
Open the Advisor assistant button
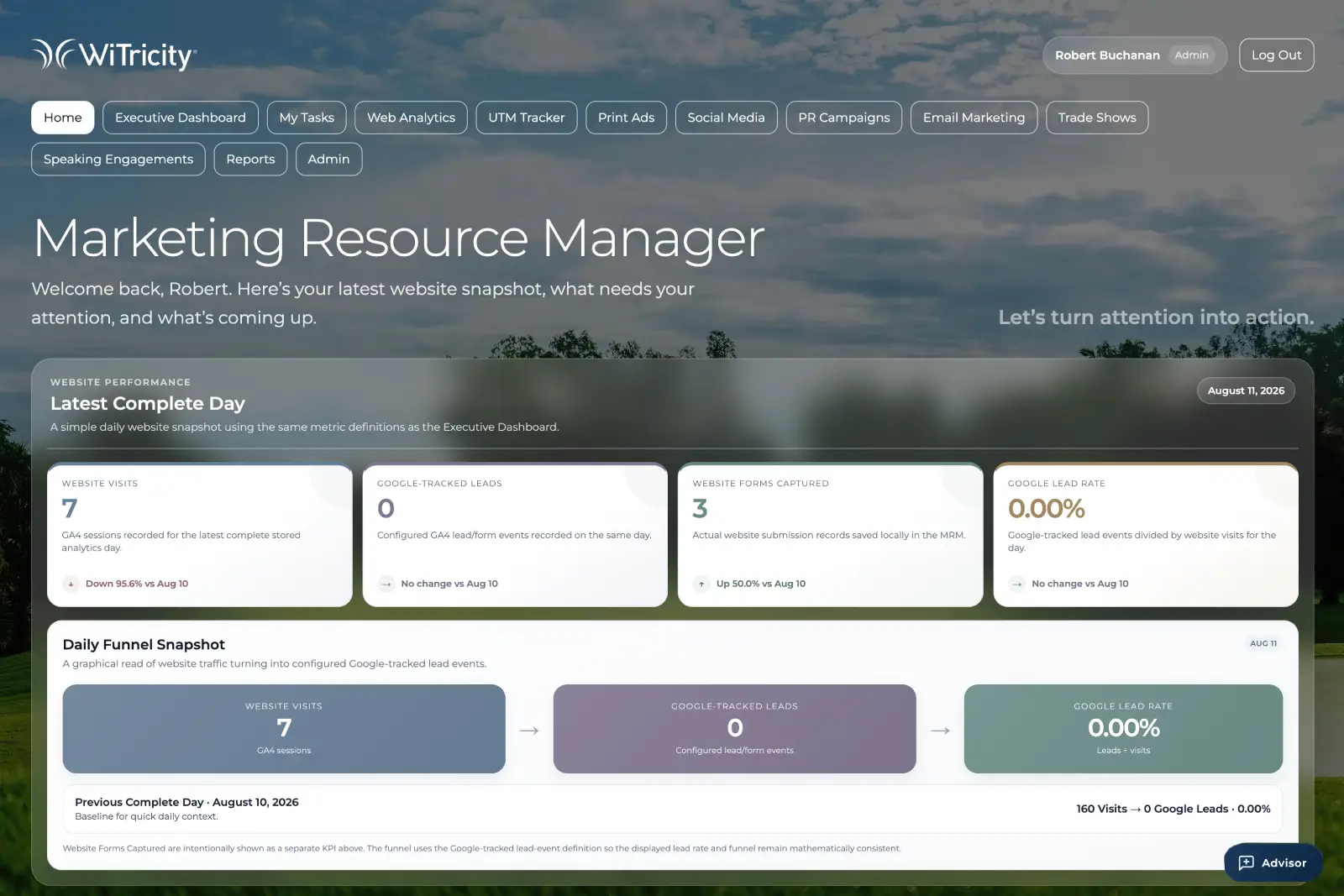[x=1273, y=862]
